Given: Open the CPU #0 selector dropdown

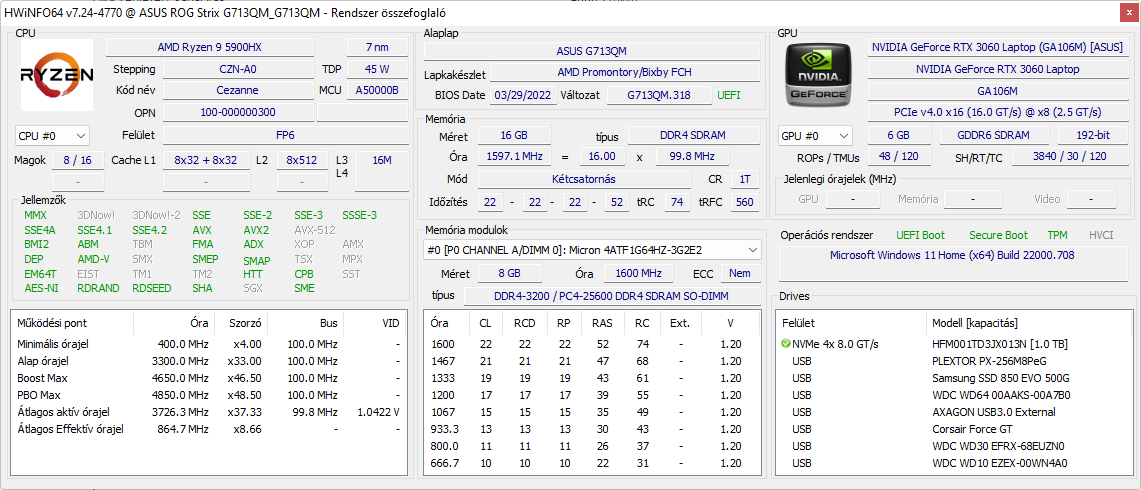Looking at the screenshot, I should (x=52, y=135).
